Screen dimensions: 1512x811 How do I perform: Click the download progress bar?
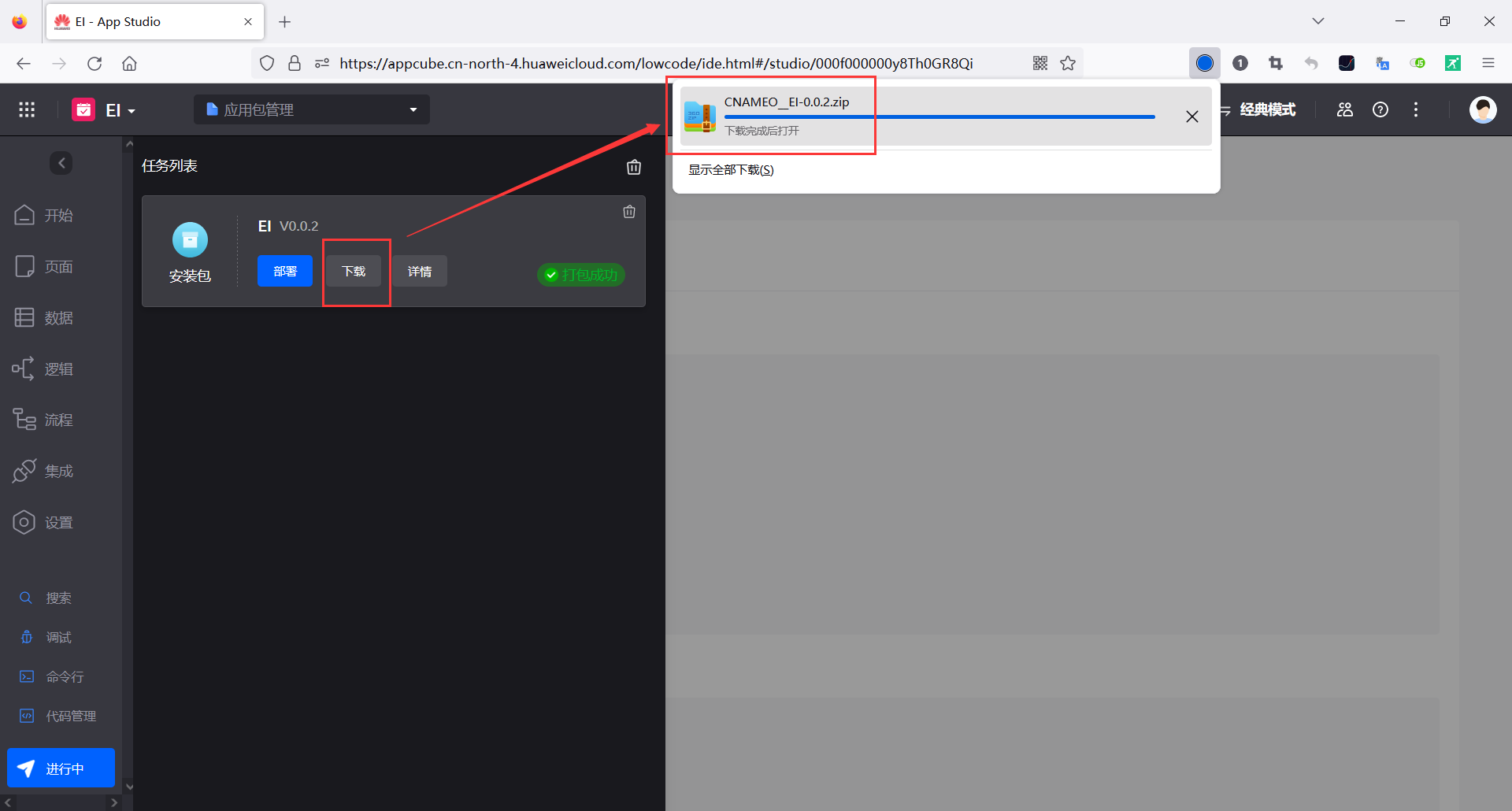pyautogui.click(x=939, y=117)
